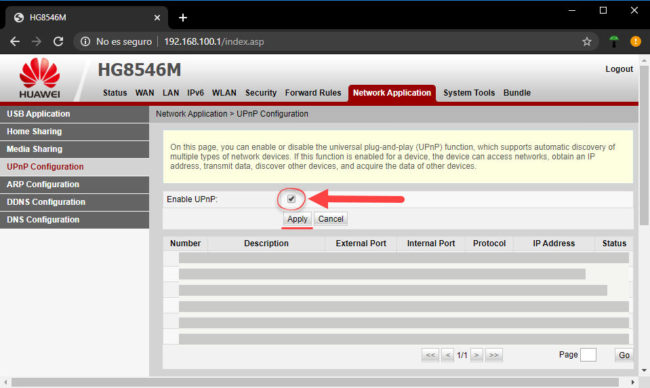650x388 pixels.
Task: Click the Internal Port column header
Action: (431, 243)
